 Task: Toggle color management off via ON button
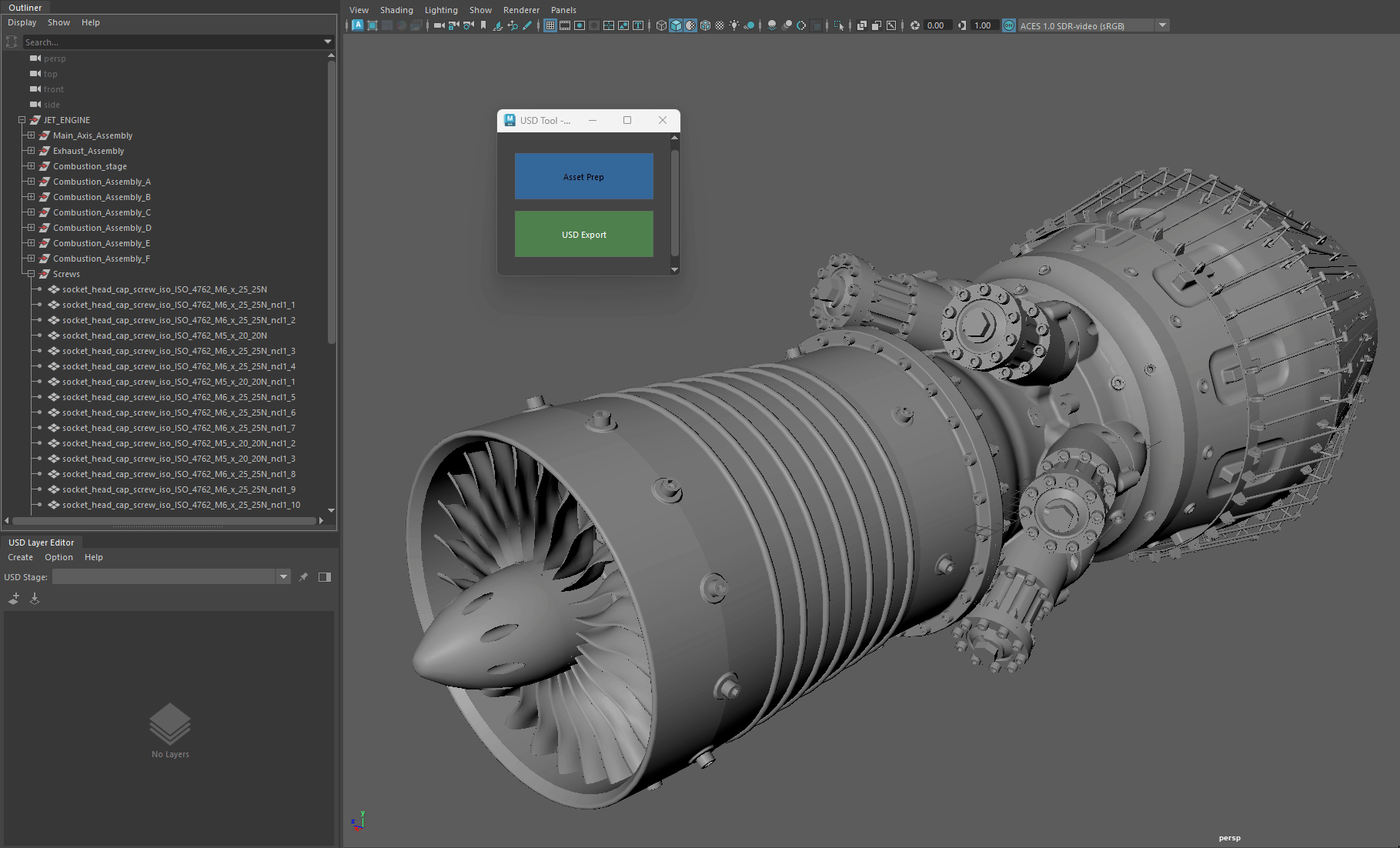click(x=1008, y=25)
